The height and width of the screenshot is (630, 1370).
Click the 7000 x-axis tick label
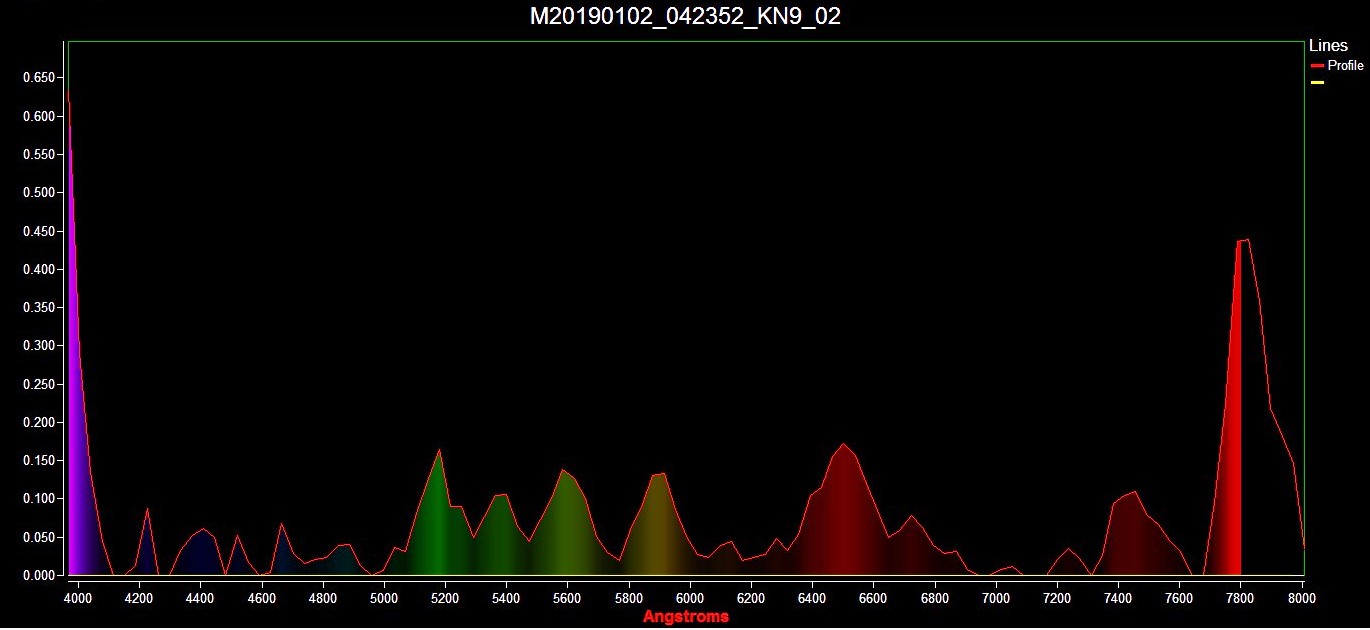click(996, 598)
